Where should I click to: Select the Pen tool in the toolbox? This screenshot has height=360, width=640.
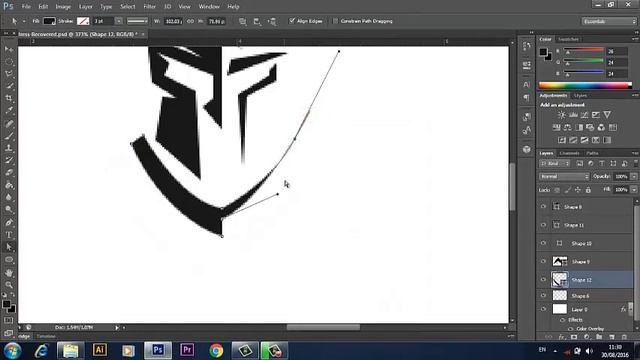9,222
